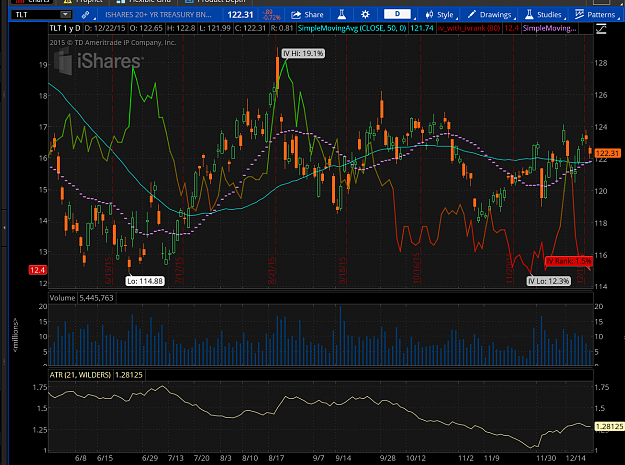Viewport: 625px width, 465px height.
Task: Open the symbol selector dropdown arrow
Action: click(x=65, y=15)
